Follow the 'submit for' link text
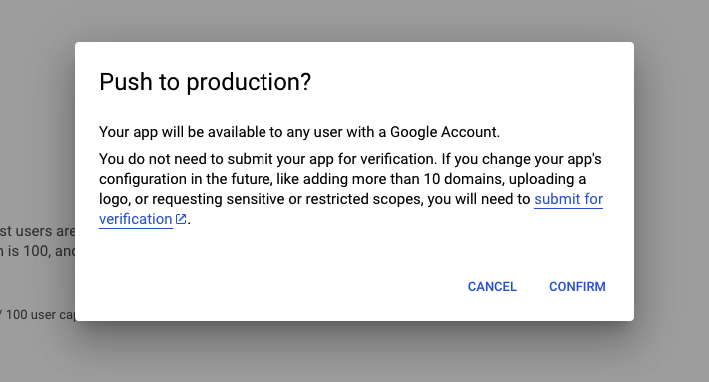709x382 pixels. [x=568, y=199]
